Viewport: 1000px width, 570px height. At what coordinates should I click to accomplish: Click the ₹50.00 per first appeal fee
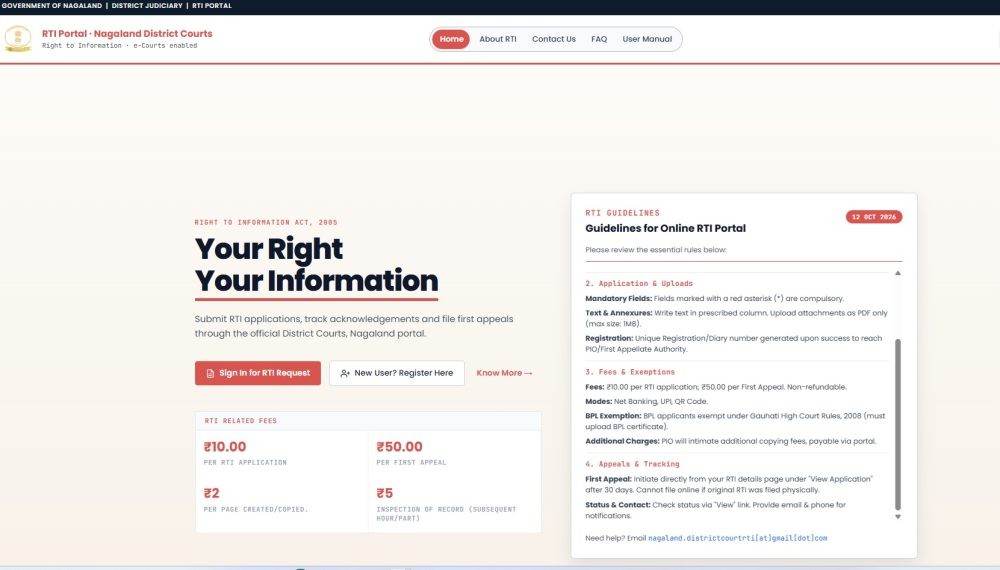pyautogui.click(x=399, y=447)
